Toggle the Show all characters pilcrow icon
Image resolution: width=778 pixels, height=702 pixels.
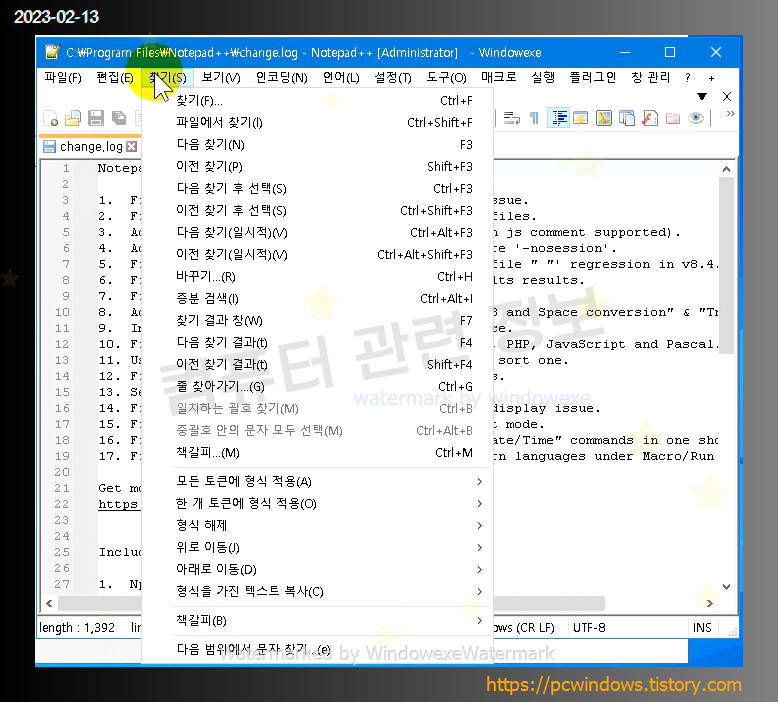[534, 118]
